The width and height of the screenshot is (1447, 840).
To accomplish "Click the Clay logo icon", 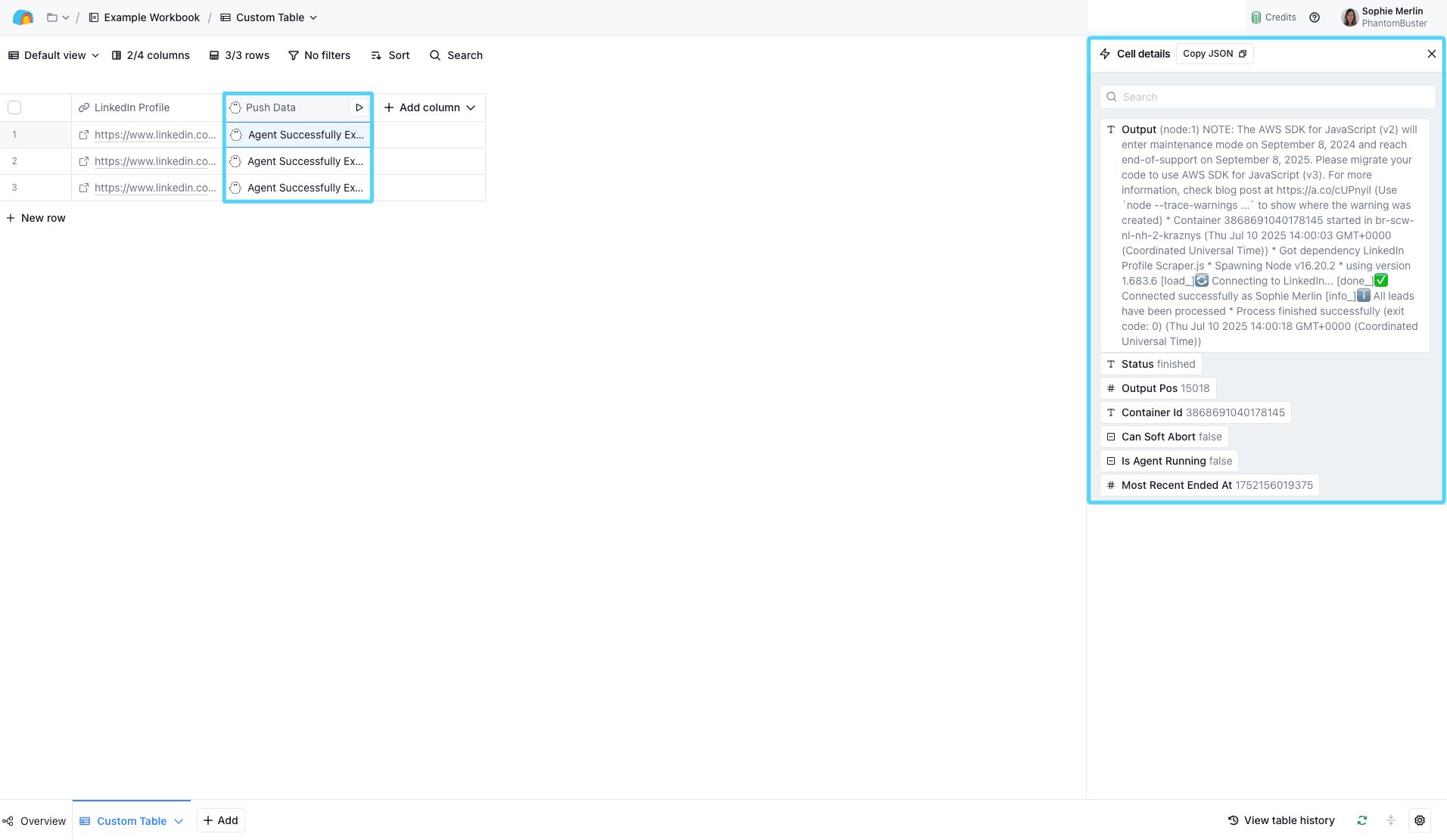I will [x=23, y=17].
